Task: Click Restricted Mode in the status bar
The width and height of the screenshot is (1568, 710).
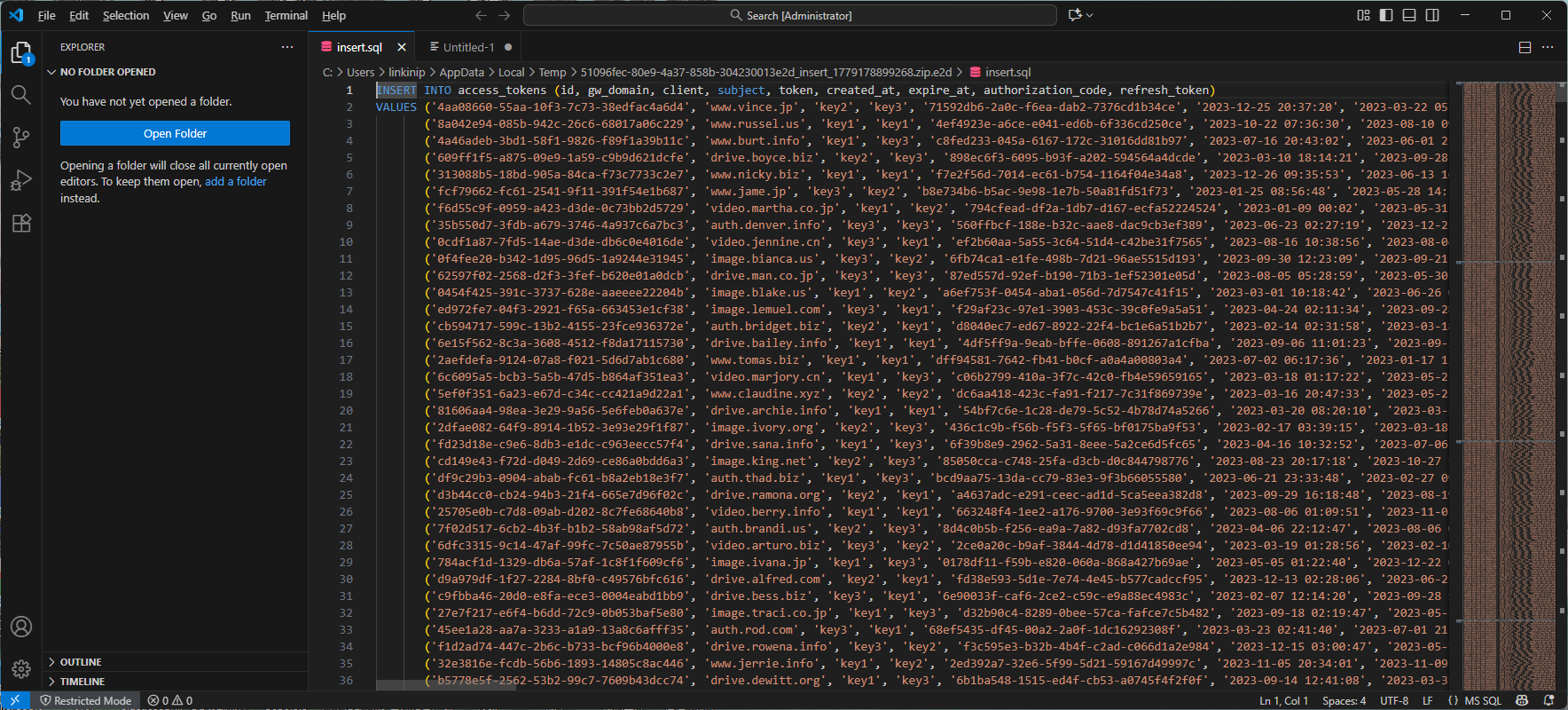Action: [86, 700]
